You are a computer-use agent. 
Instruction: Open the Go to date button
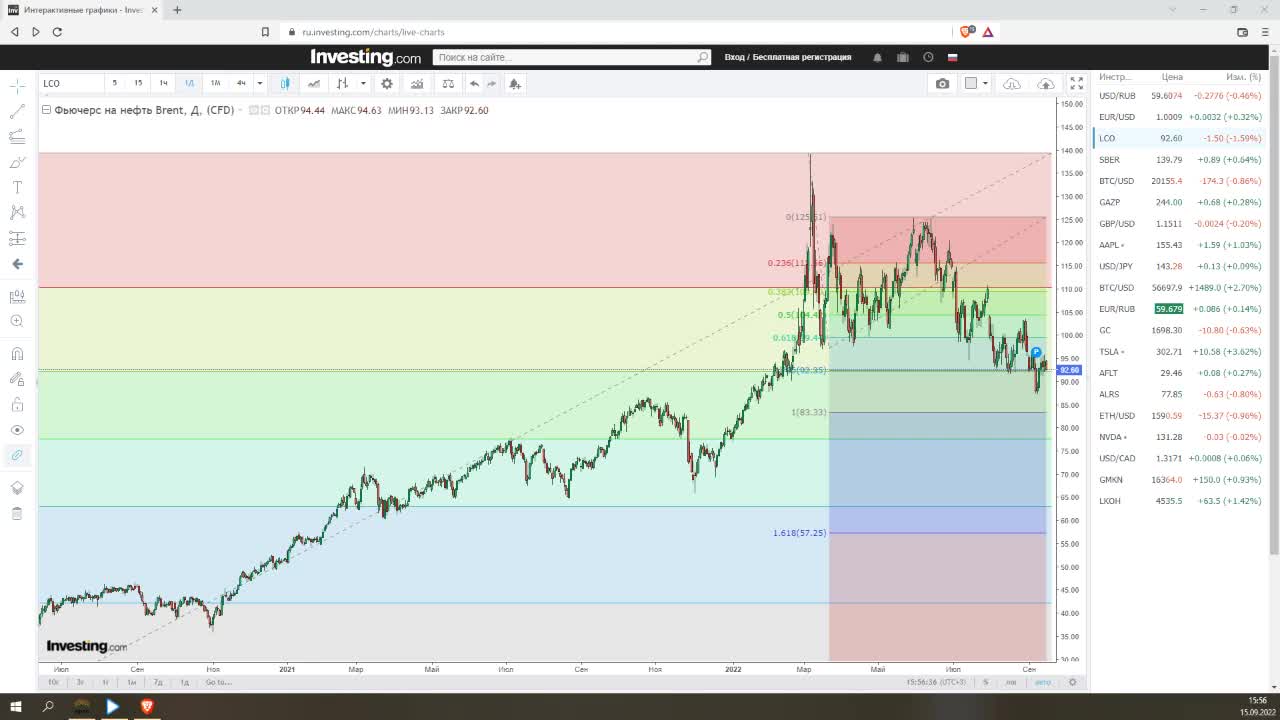[218, 682]
